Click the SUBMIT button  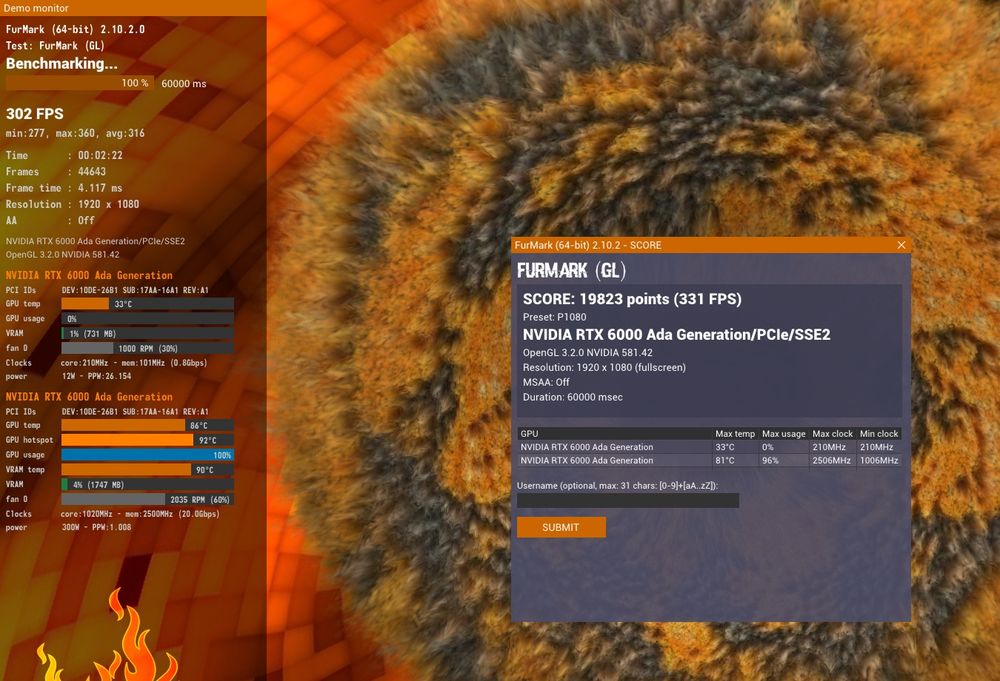561,527
